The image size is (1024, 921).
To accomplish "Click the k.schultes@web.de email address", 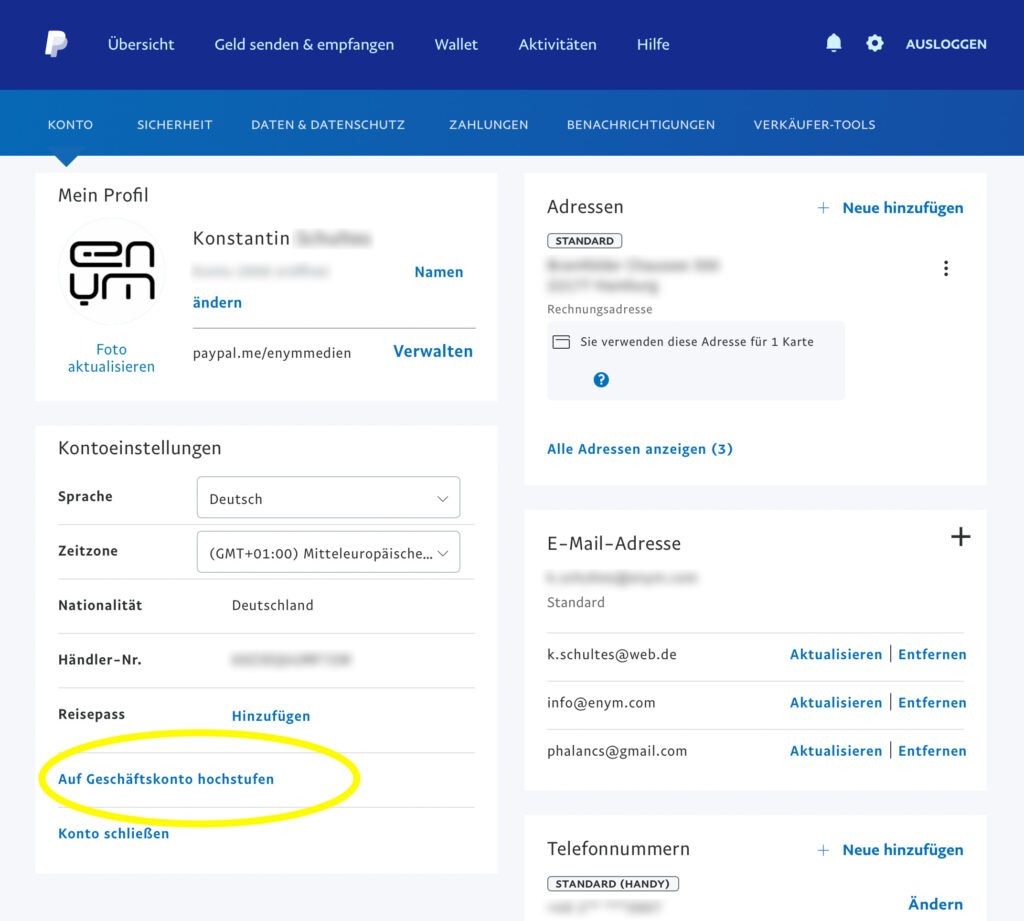I will (612, 654).
